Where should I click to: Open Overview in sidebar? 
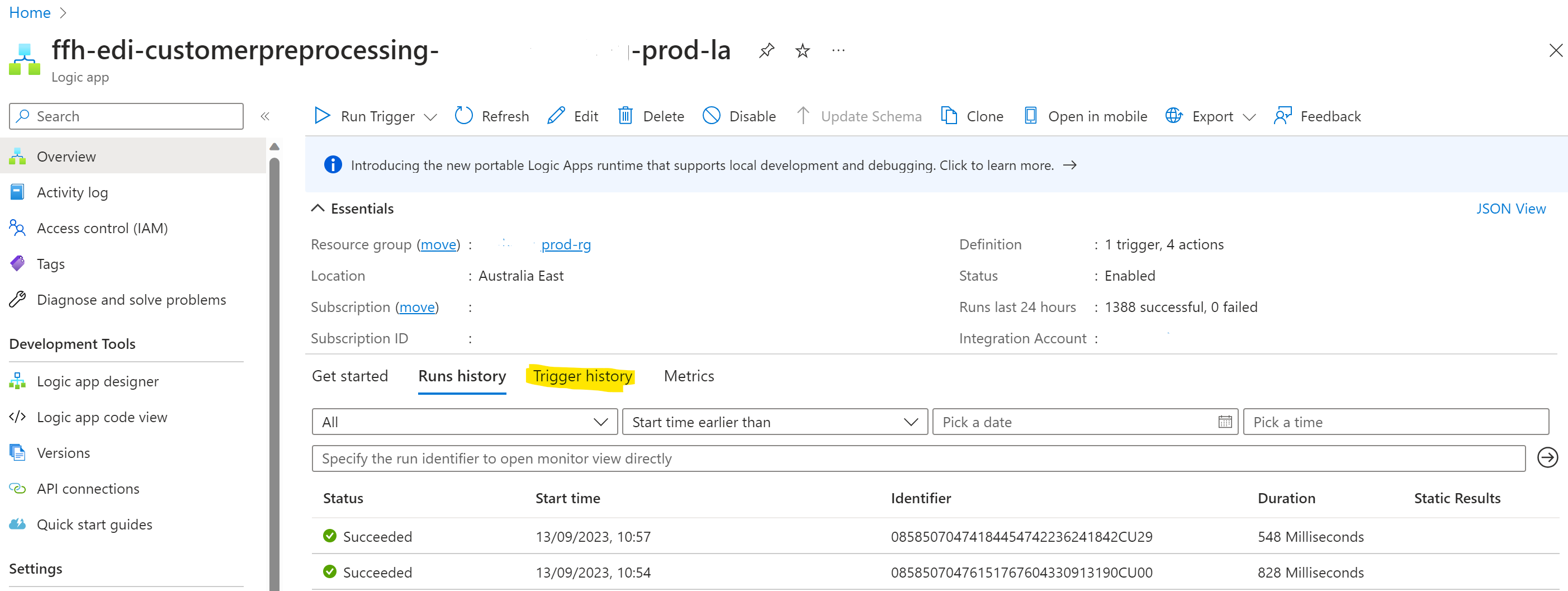point(132,157)
